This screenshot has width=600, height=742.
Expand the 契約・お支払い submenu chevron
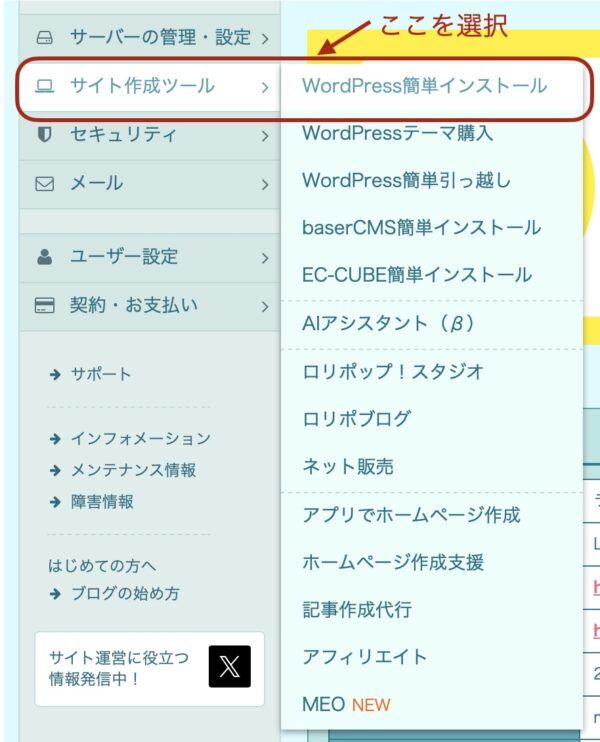(264, 306)
